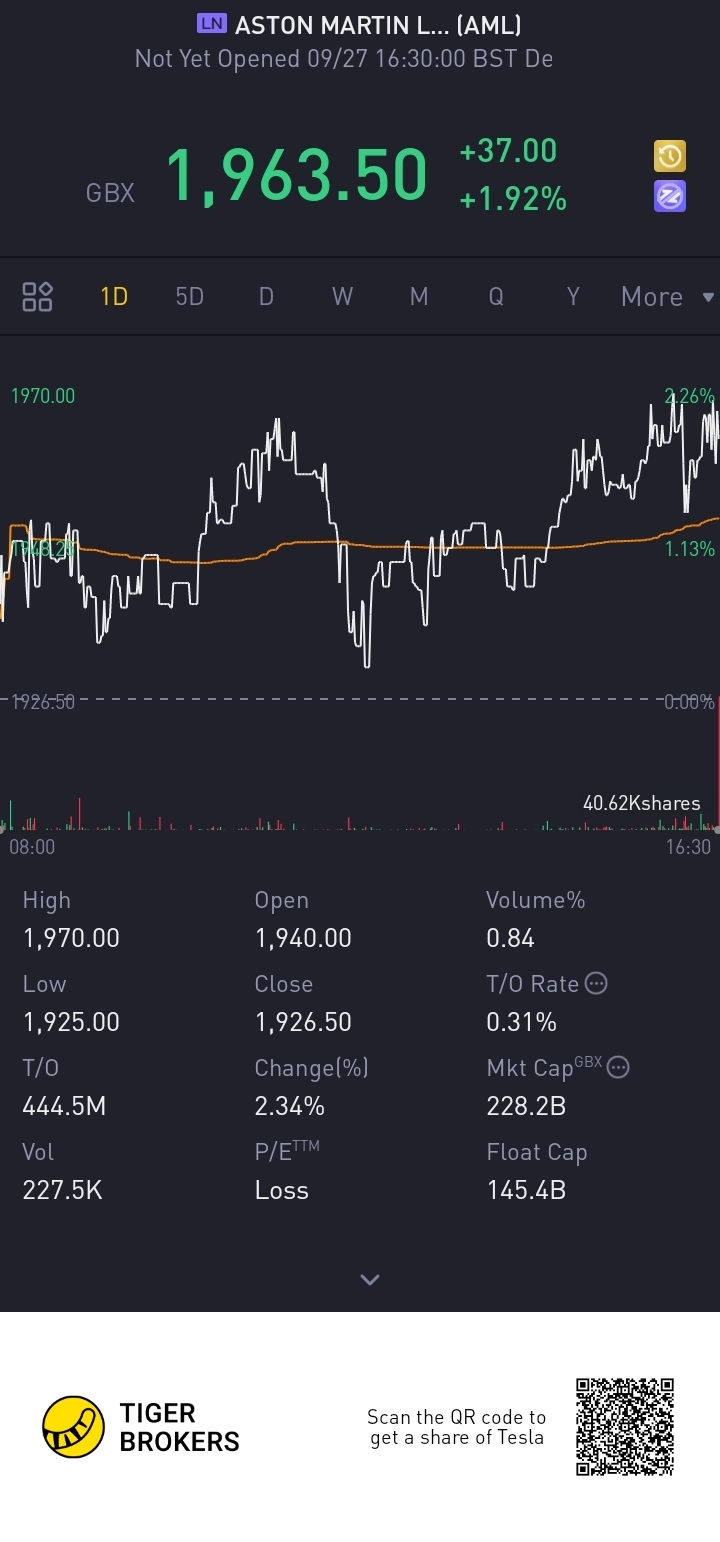Tap the Float Cap value 145.4B

pos(526,1190)
